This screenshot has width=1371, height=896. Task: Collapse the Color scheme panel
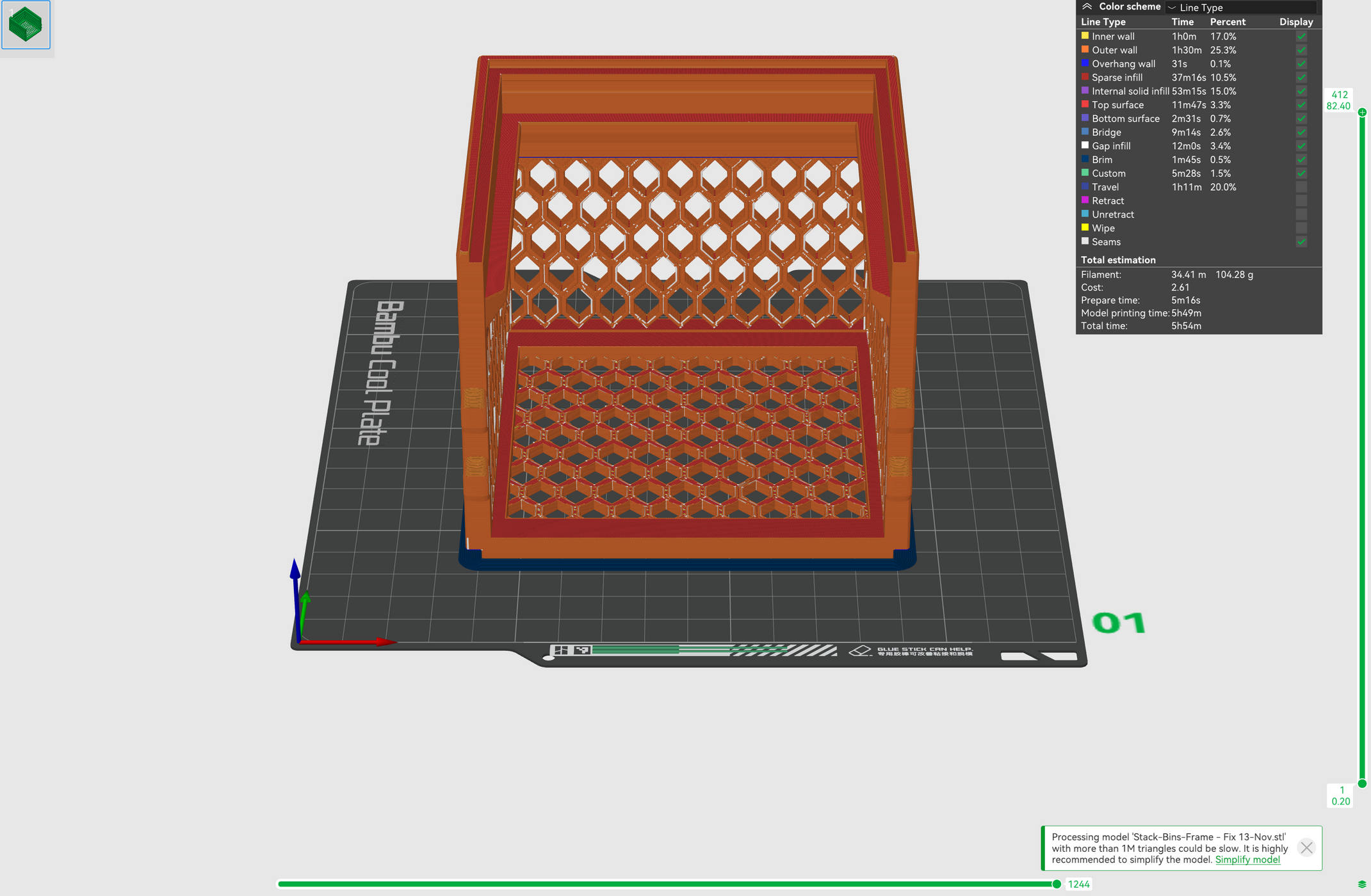point(1087,6)
